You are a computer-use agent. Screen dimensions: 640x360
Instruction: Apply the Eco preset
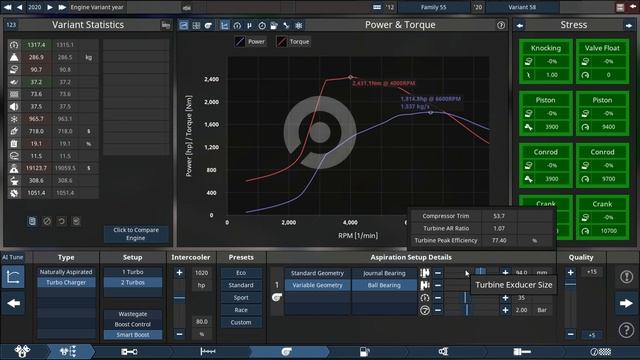(x=241, y=273)
